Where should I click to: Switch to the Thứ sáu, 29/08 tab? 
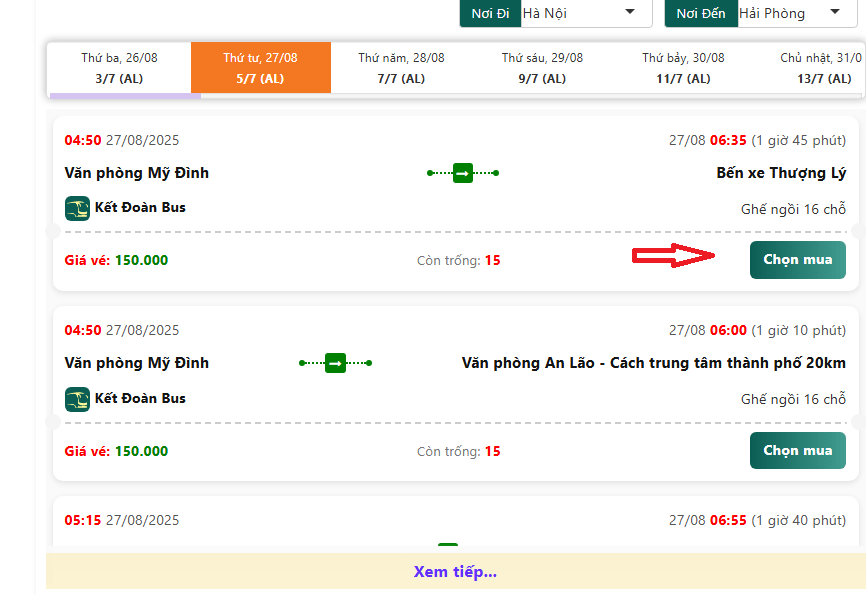click(542, 68)
